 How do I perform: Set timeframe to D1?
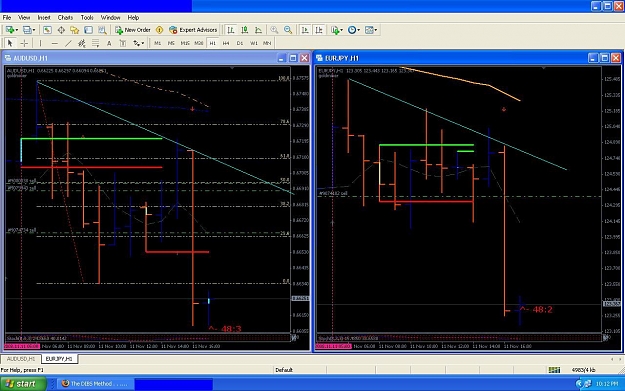tap(240, 43)
